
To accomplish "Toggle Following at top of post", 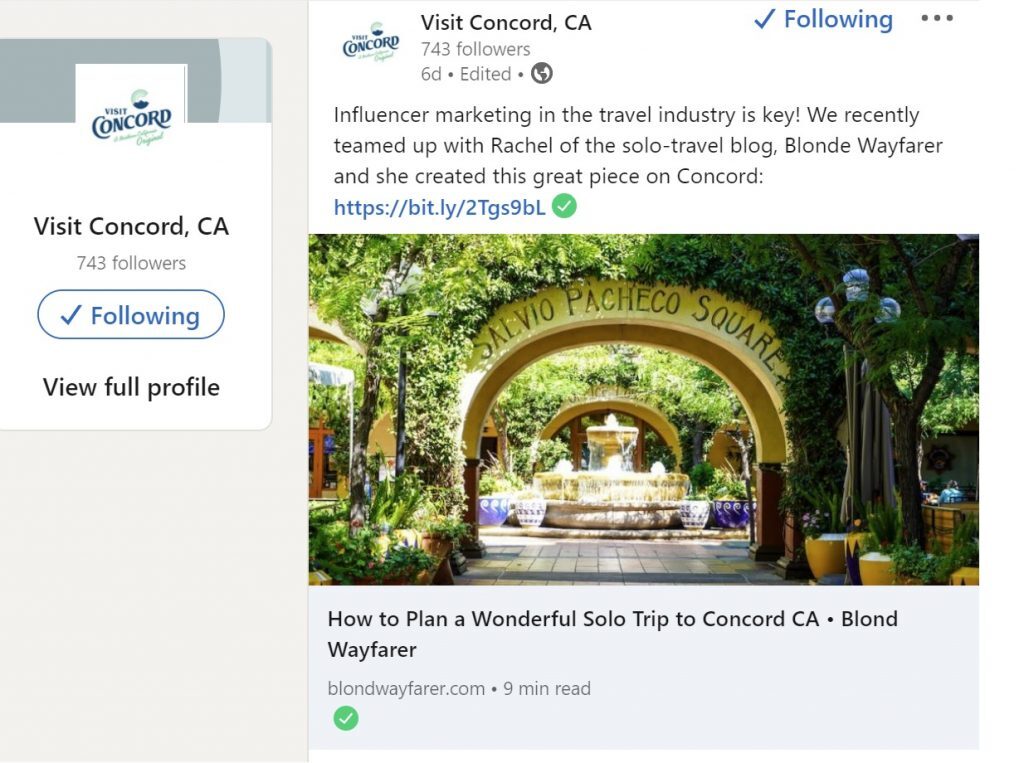I will (x=823, y=19).
